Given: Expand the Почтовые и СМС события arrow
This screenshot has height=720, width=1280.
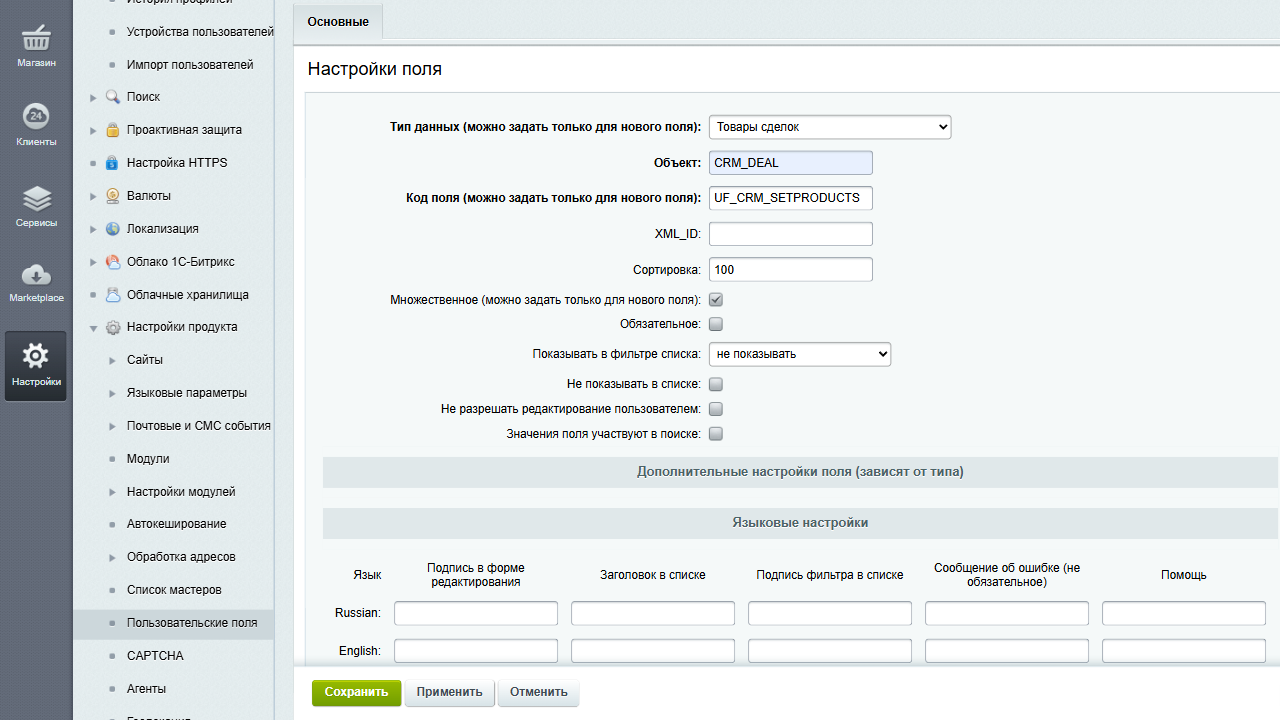Looking at the screenshot, I should point(113,426).
